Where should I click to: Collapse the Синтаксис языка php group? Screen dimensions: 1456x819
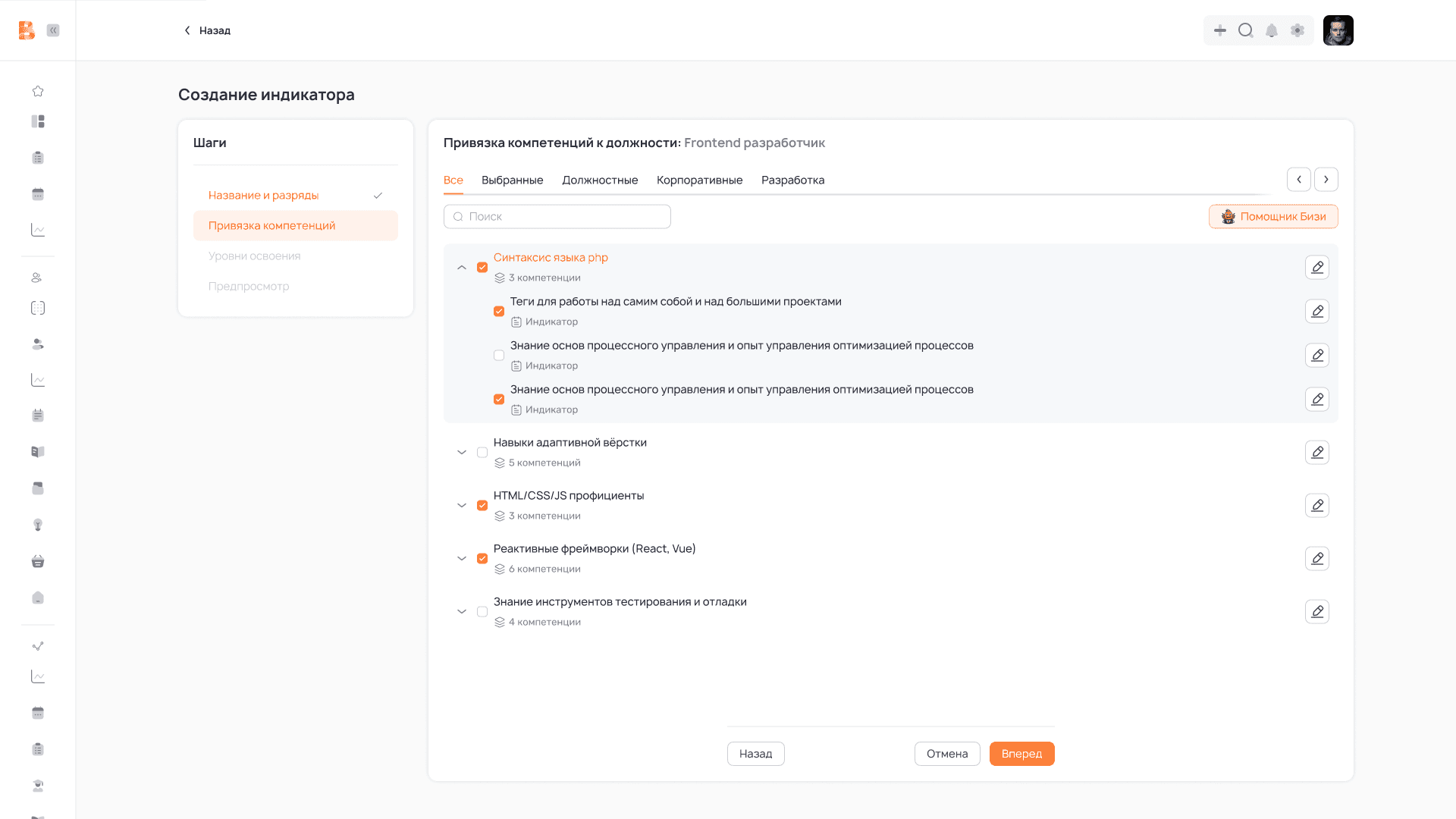(462, 268)
